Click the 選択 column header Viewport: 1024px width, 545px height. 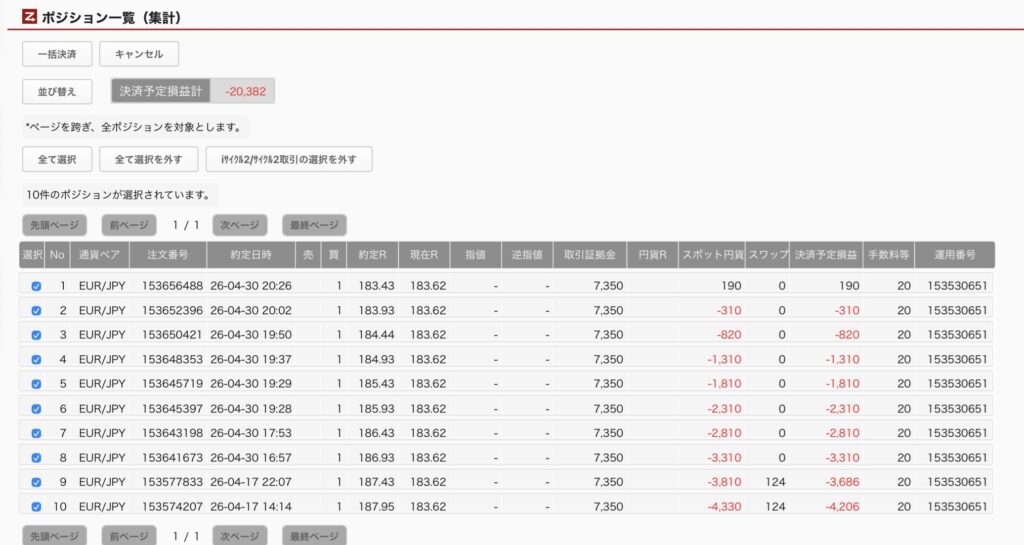[32, 255]
